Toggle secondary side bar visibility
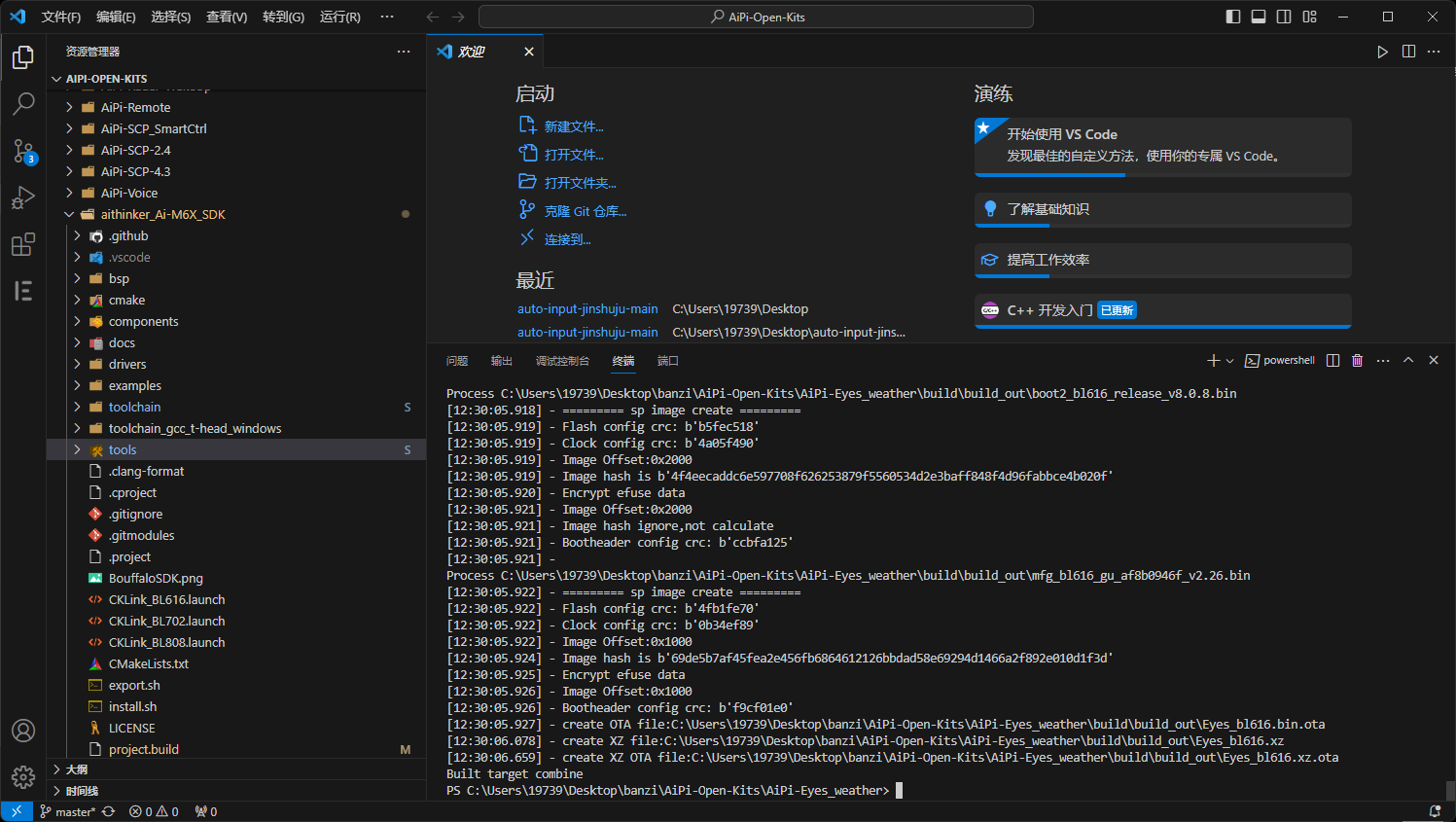Image resolution: width=1456 pixels, height=822 pixels. coord(1284,17)
